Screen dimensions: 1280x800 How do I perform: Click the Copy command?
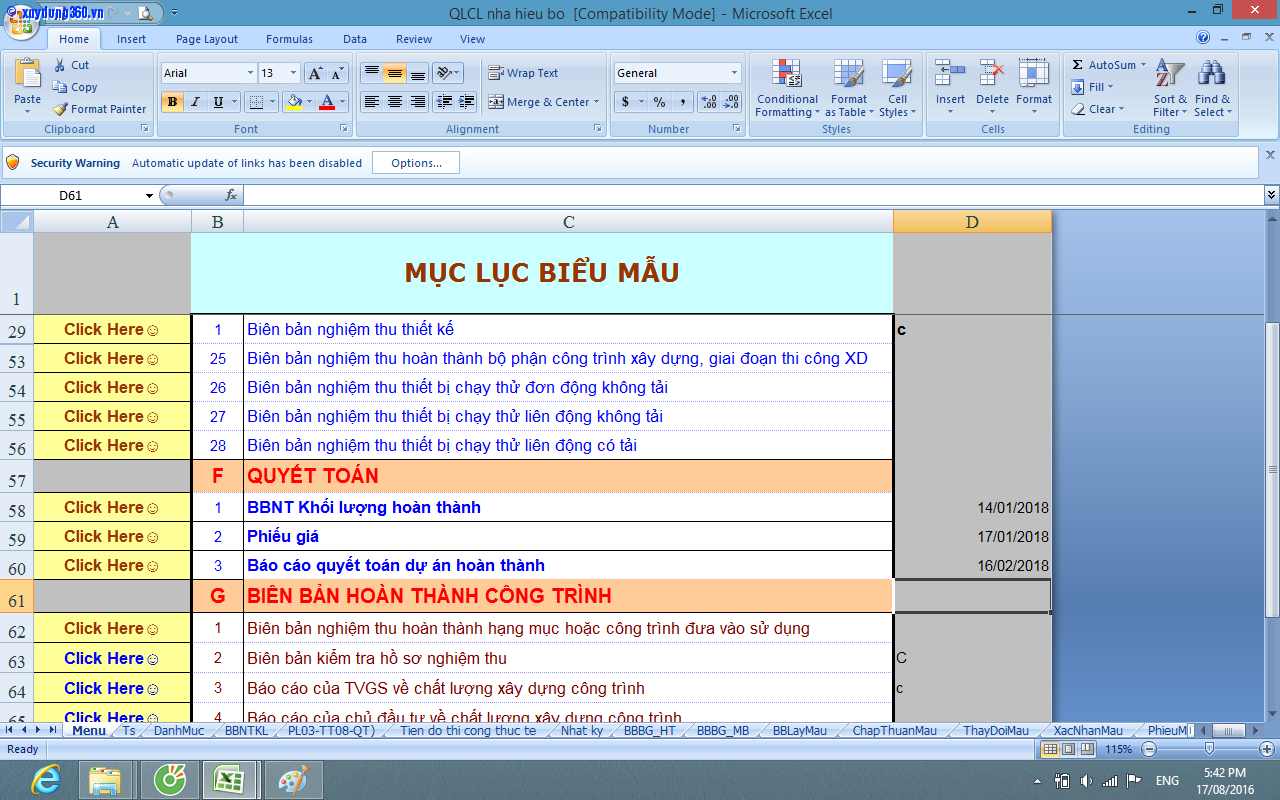pos(76,87)
